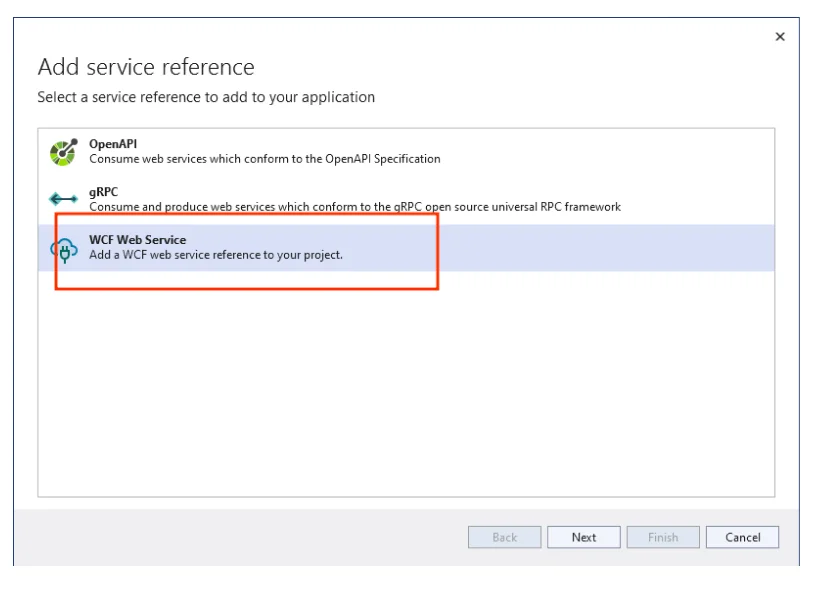This screenshot has width=818, height=590.
Task: Click the bold gRPC label
Action: [104, 191]
